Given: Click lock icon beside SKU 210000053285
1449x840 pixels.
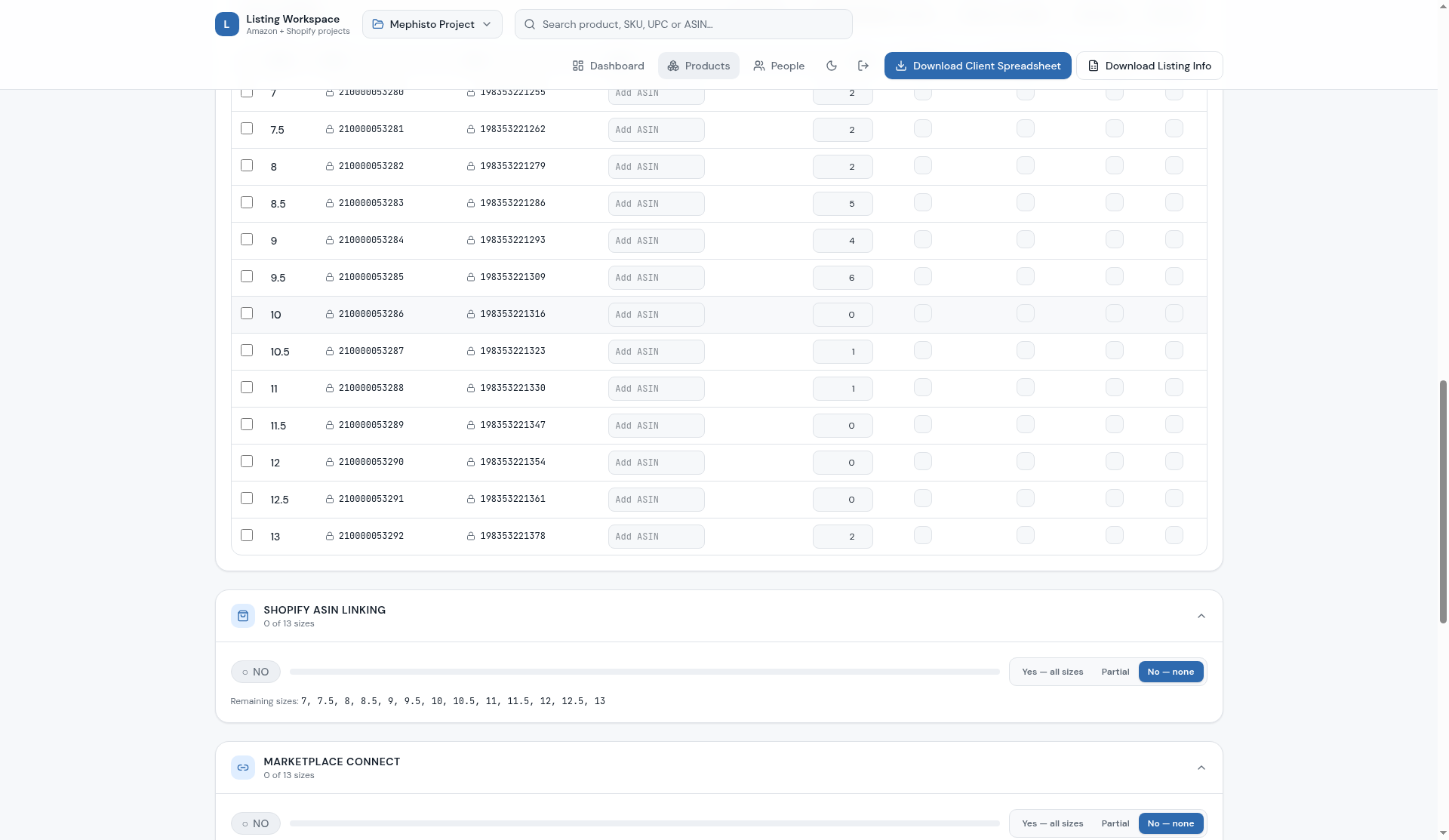Looking at the screenshot, I should (330, 277).
